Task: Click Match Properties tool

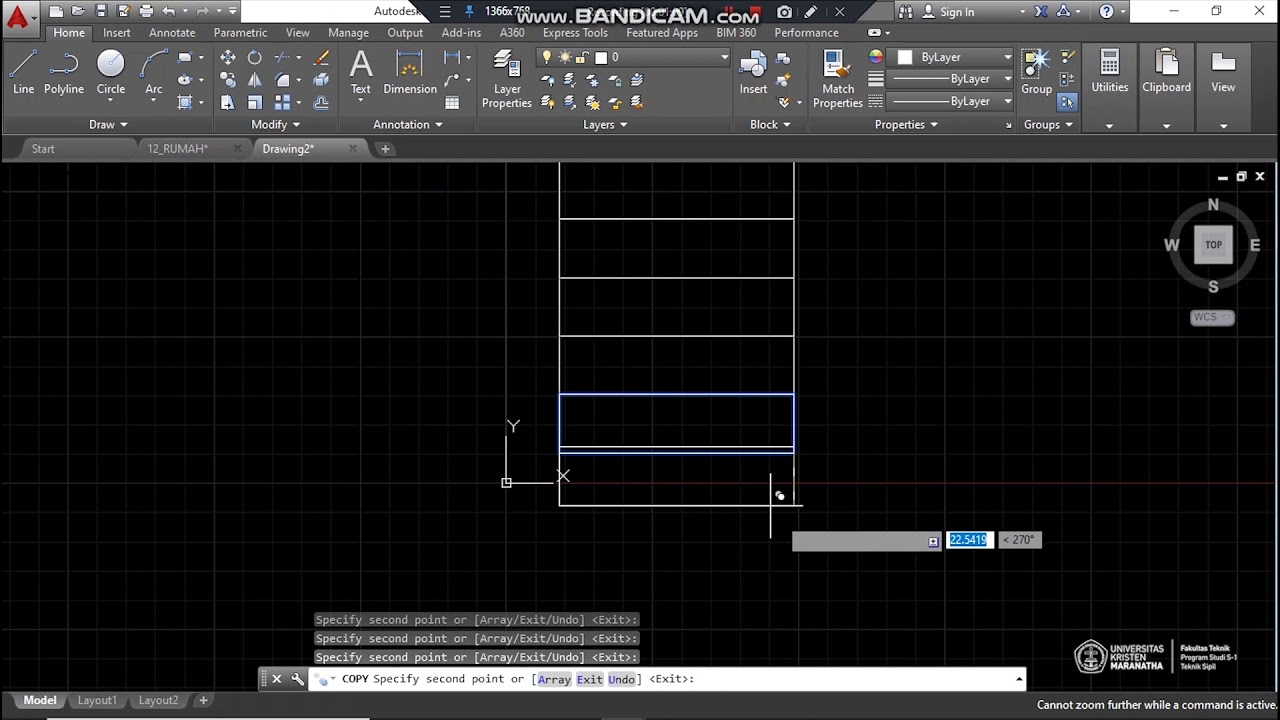Action: coord(838,79)
